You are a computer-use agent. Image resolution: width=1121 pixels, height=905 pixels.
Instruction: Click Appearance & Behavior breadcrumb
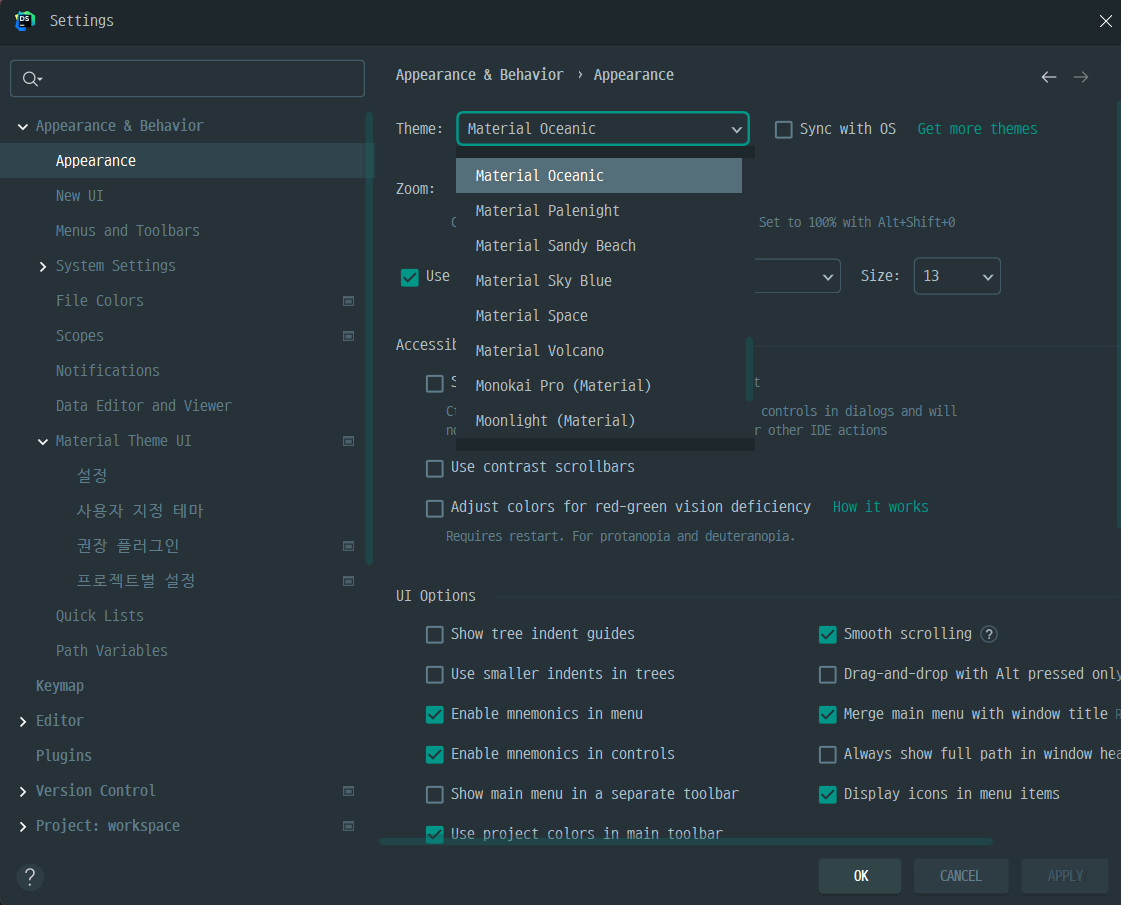479,75
